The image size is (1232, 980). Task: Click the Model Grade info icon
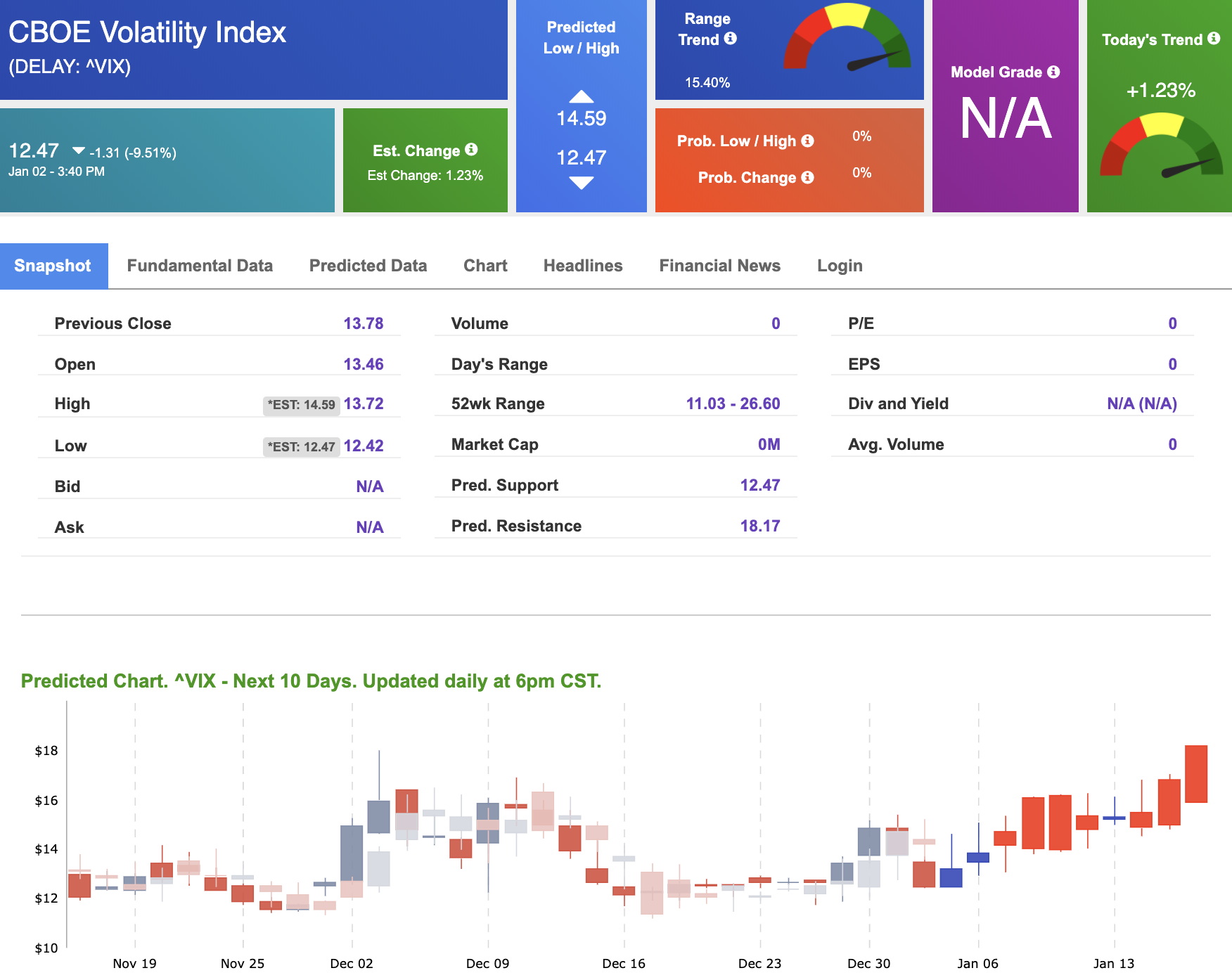1053,72
